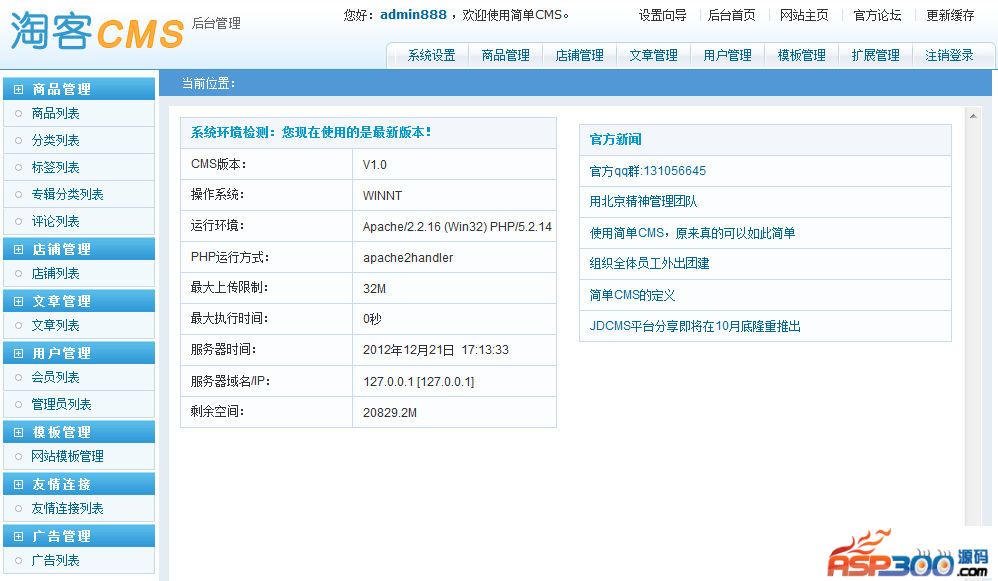The width and height of the screenshot is (998, 581).
Task: Open news JDCMS平台分享即将在10月底隆重推出
Action: (x=695, y=326)
